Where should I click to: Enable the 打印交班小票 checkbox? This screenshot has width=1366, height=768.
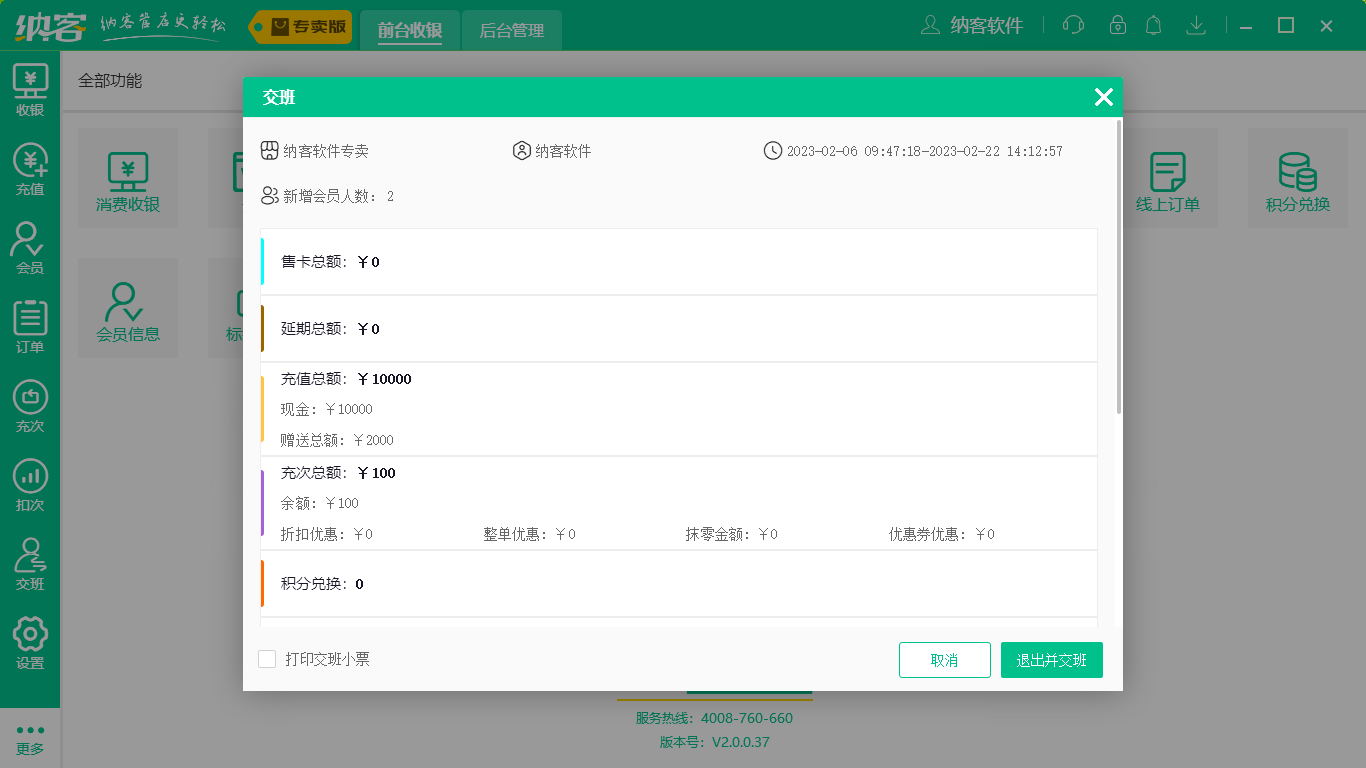[266, 659]
